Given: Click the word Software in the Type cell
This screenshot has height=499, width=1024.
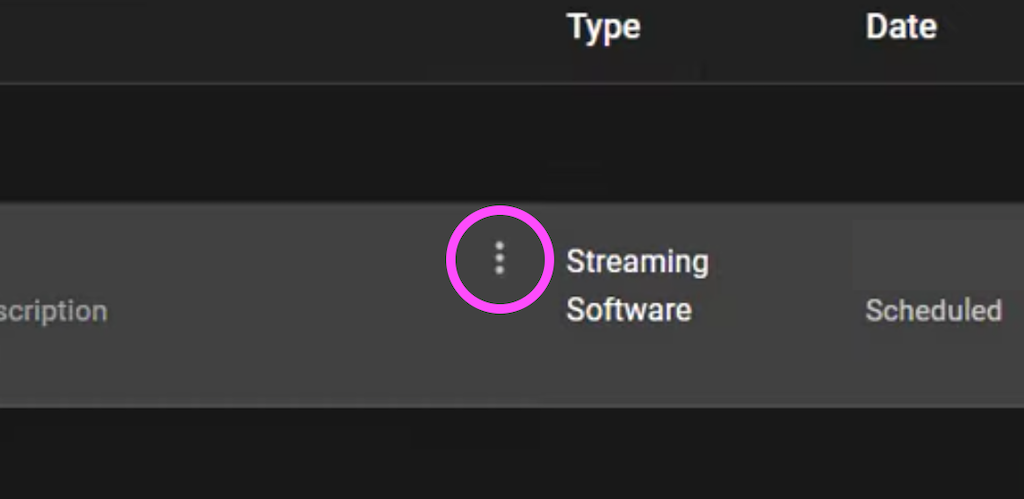Looking at the screenshot, I should pyautogui.click(x=629, y=310).
